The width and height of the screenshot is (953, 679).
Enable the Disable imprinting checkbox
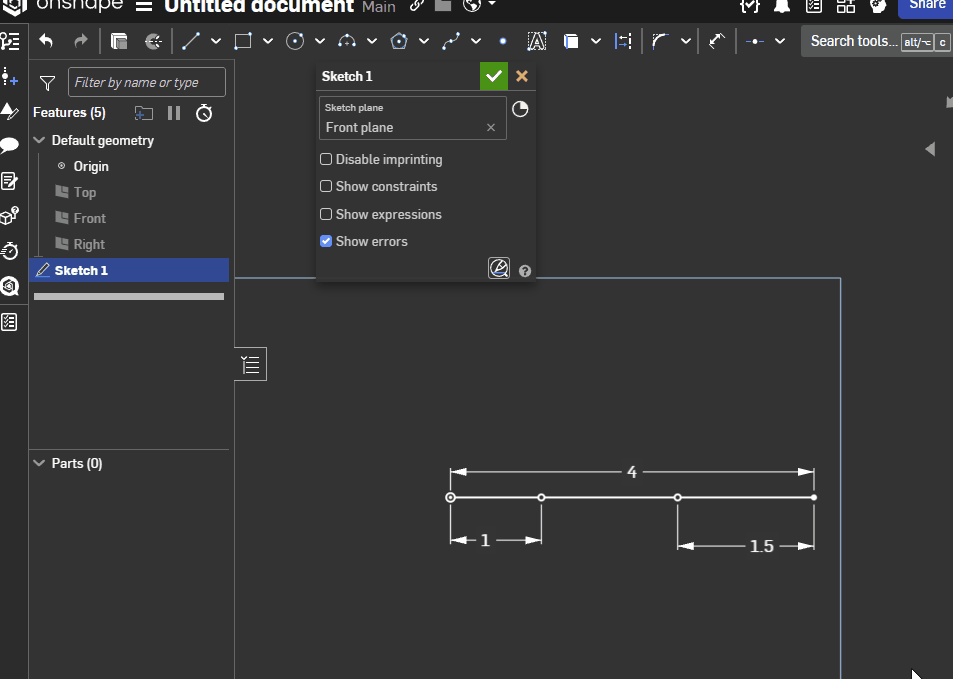click(326, 159)
